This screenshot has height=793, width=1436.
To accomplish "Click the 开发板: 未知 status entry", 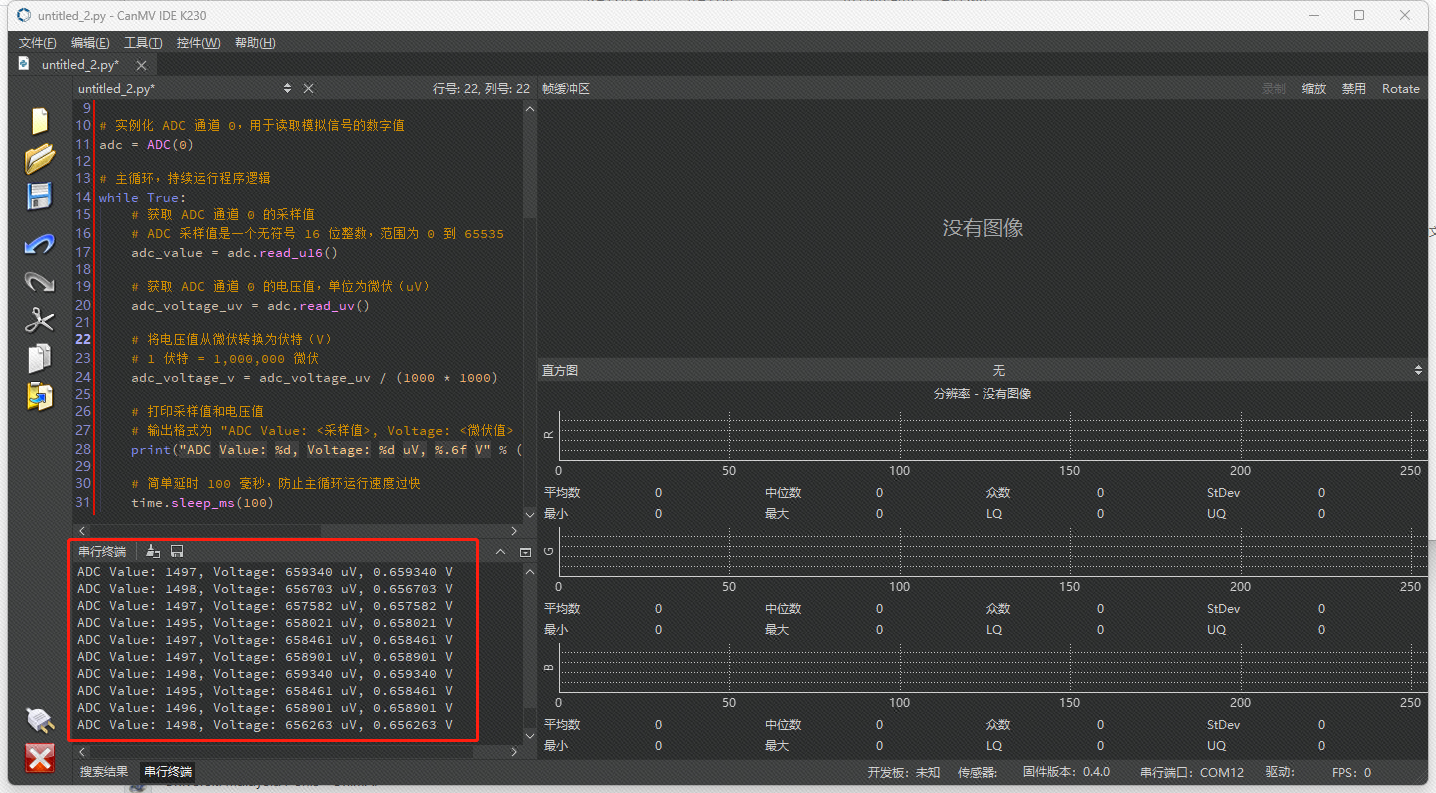I will pos(903,772).
